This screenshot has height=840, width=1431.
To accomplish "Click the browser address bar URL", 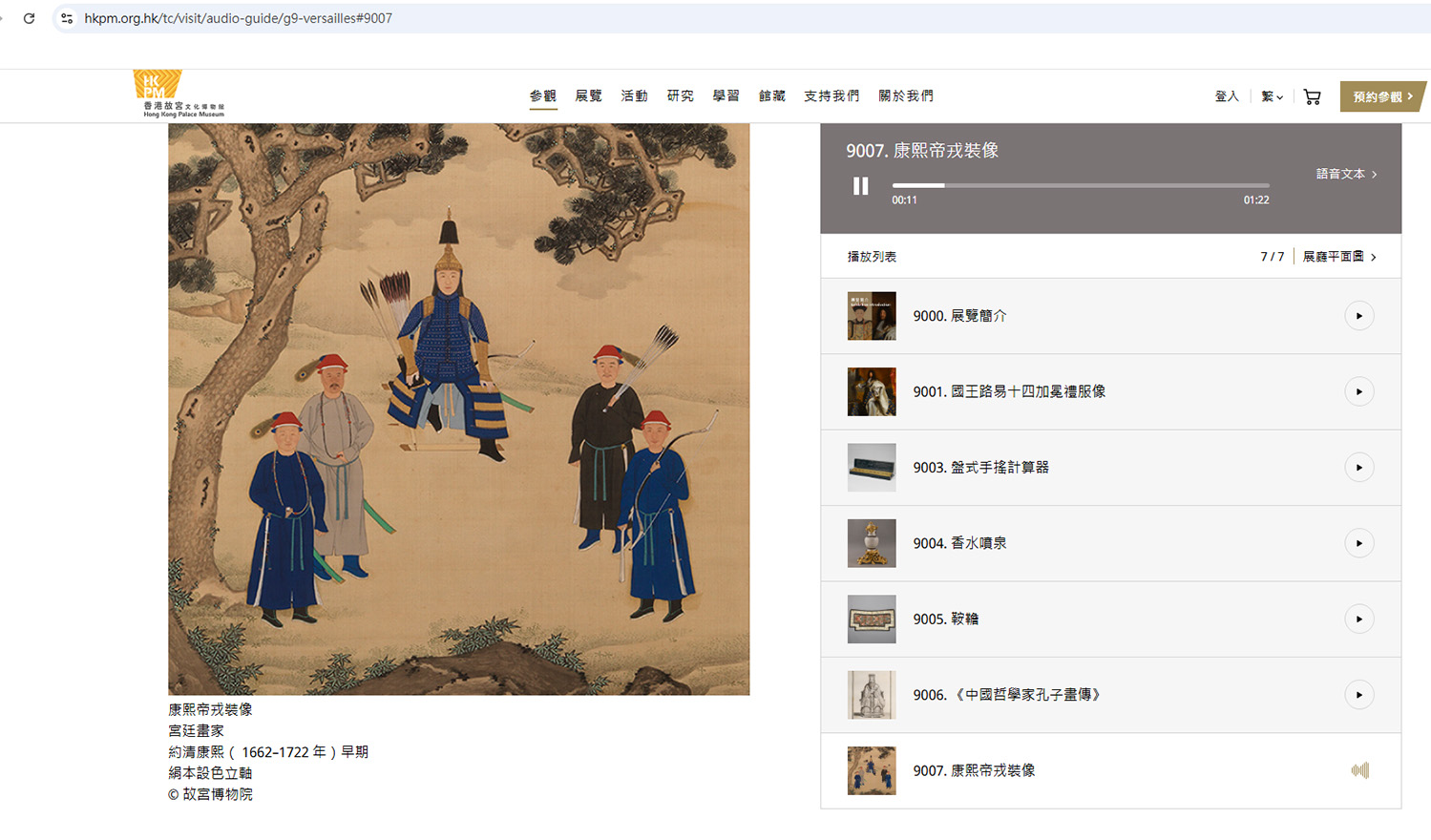I will (239, 18).
